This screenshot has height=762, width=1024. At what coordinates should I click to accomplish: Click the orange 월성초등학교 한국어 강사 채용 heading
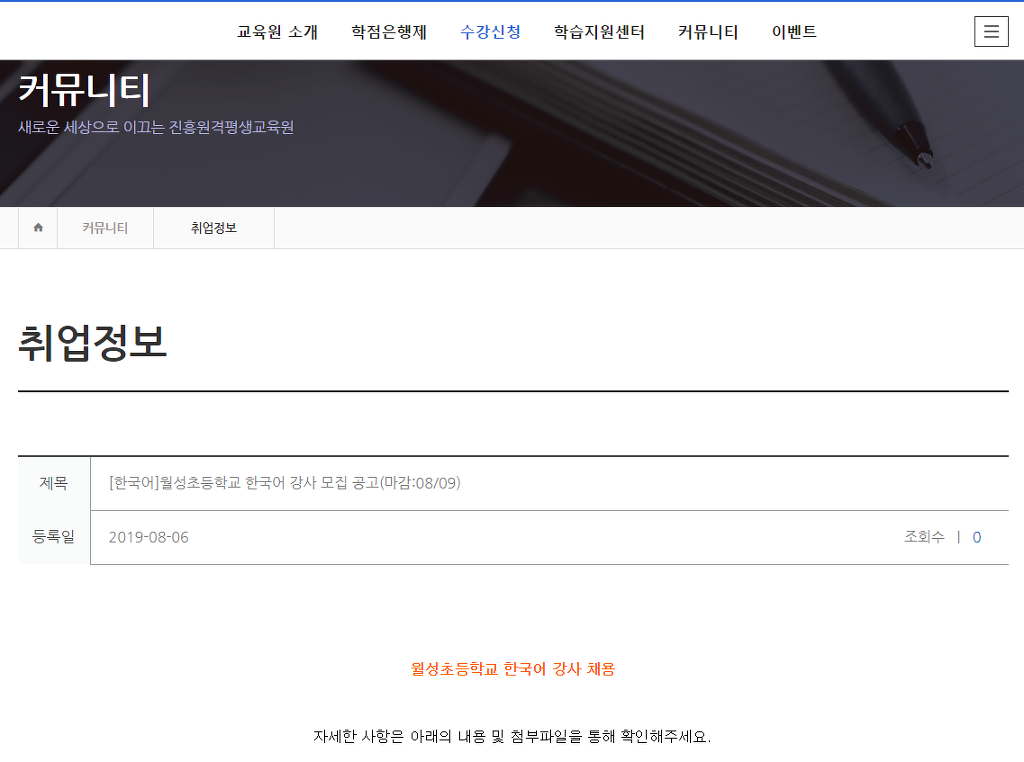513,669
